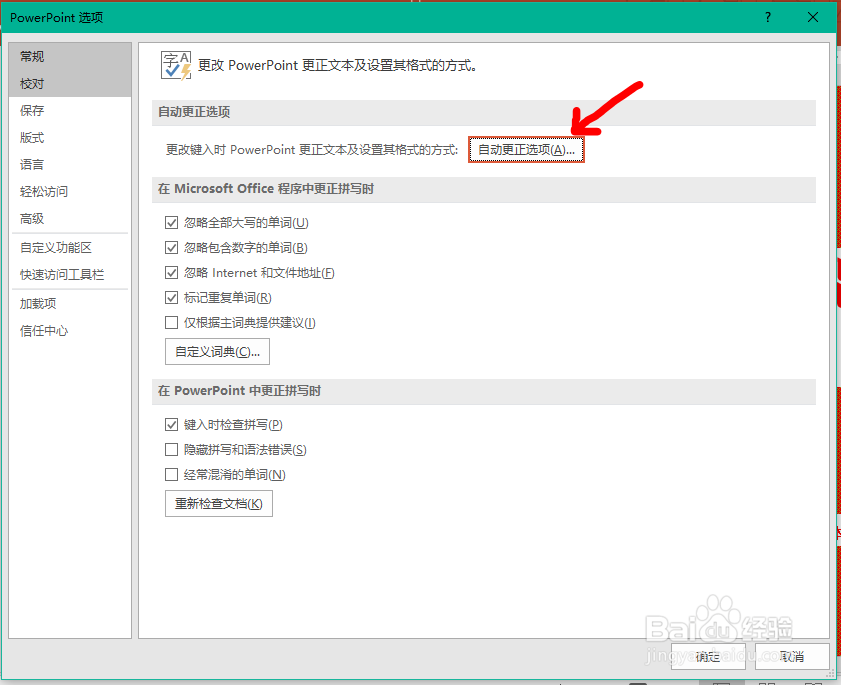Enable 经常混淆的单词 checkbox
The image size is (841, 685).
(172, 475)
